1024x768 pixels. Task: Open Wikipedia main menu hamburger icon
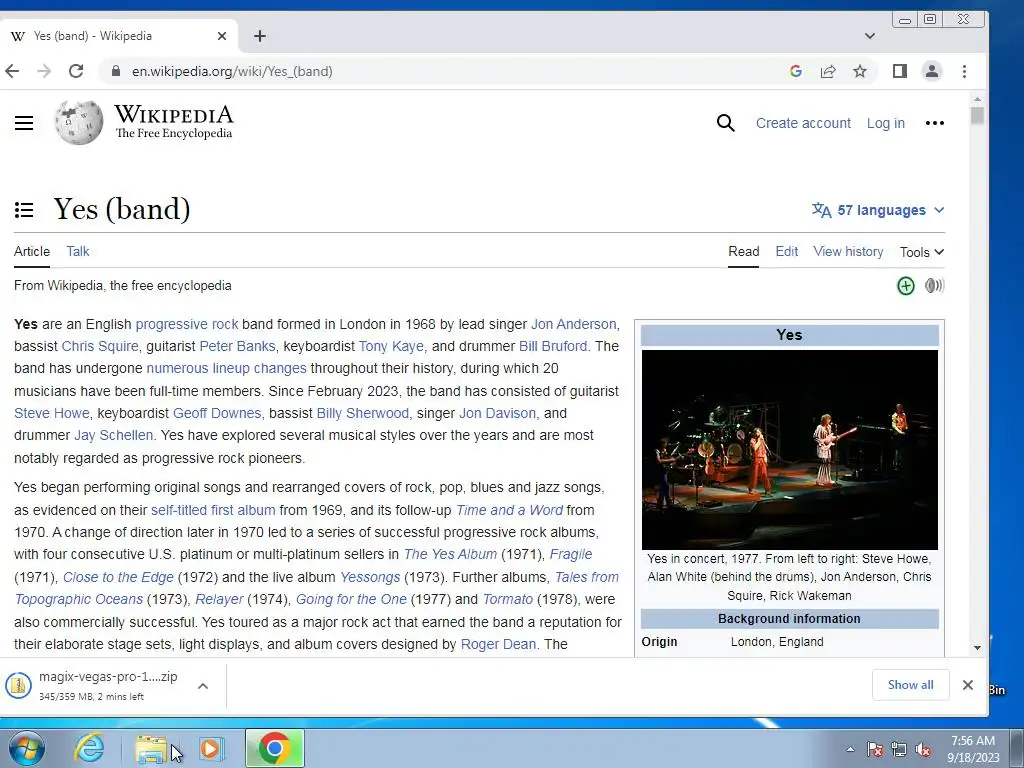pos(24,123)
